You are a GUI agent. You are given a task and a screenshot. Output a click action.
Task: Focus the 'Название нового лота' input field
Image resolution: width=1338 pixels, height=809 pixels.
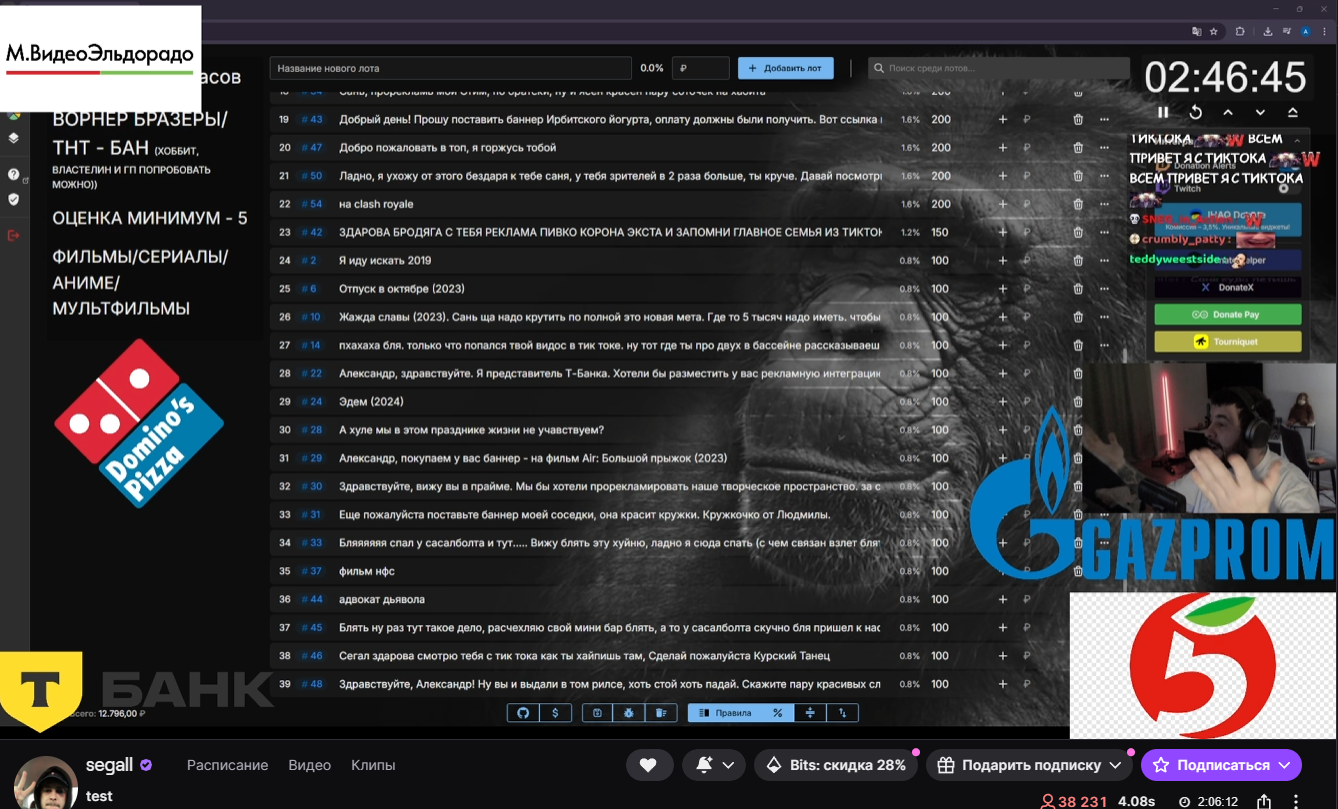[x=450, y=68]
